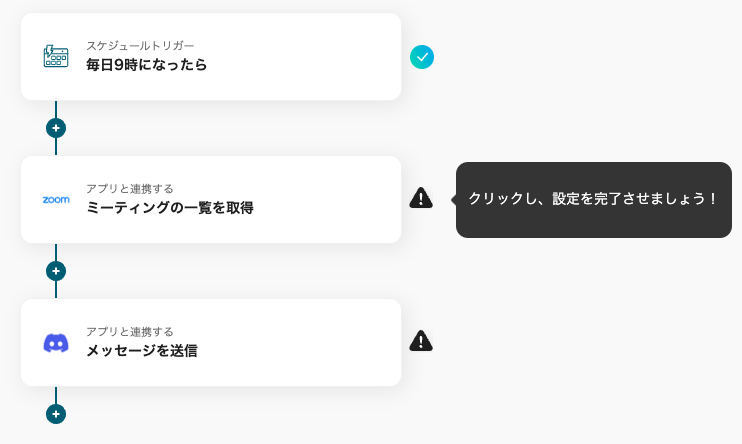Select the ミーティングの一覧を取得 title text
Viewport: 742px width, 444px height.
pyautogui.click(x=170, y=207)
